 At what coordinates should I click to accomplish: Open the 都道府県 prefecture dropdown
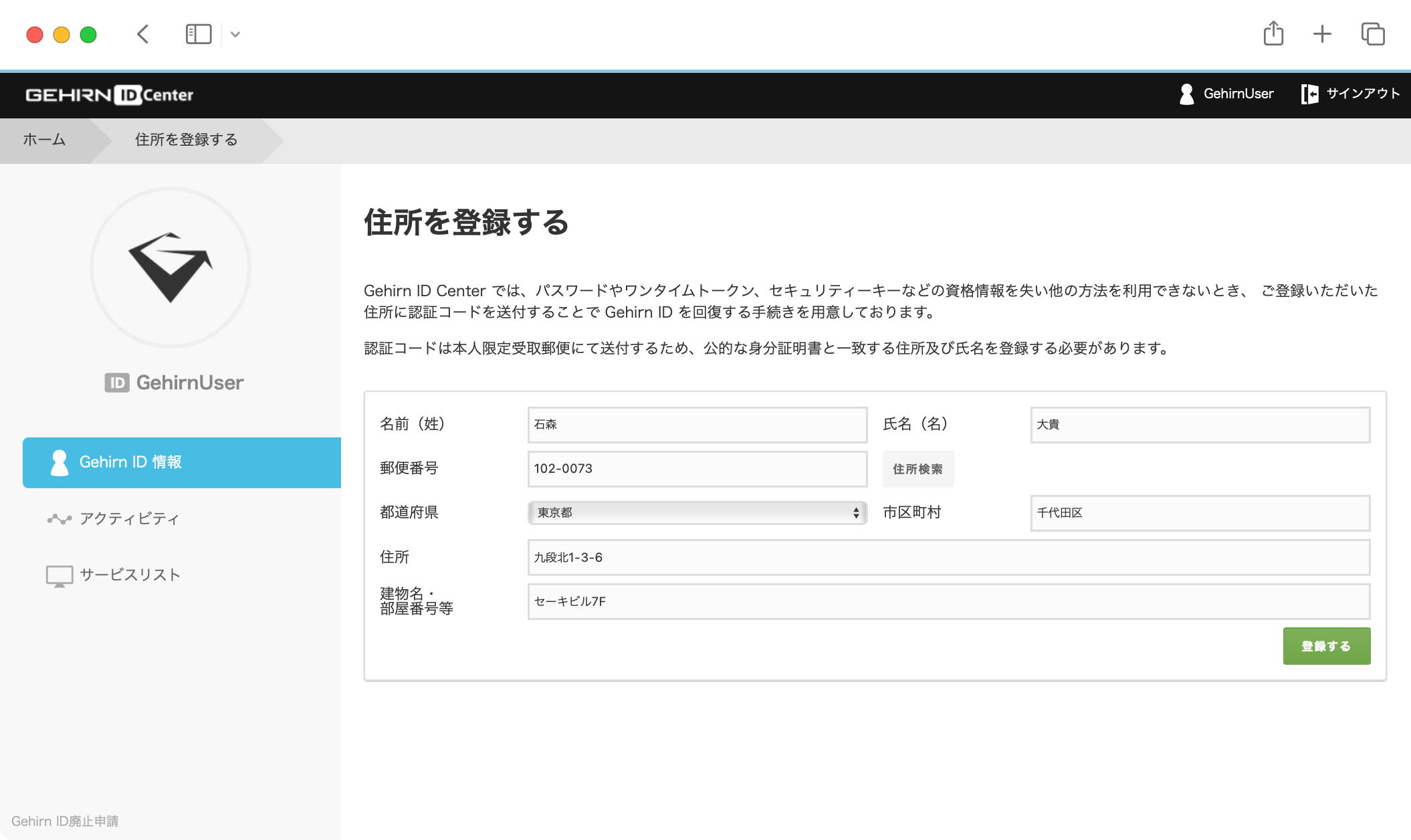click(697, 513)
